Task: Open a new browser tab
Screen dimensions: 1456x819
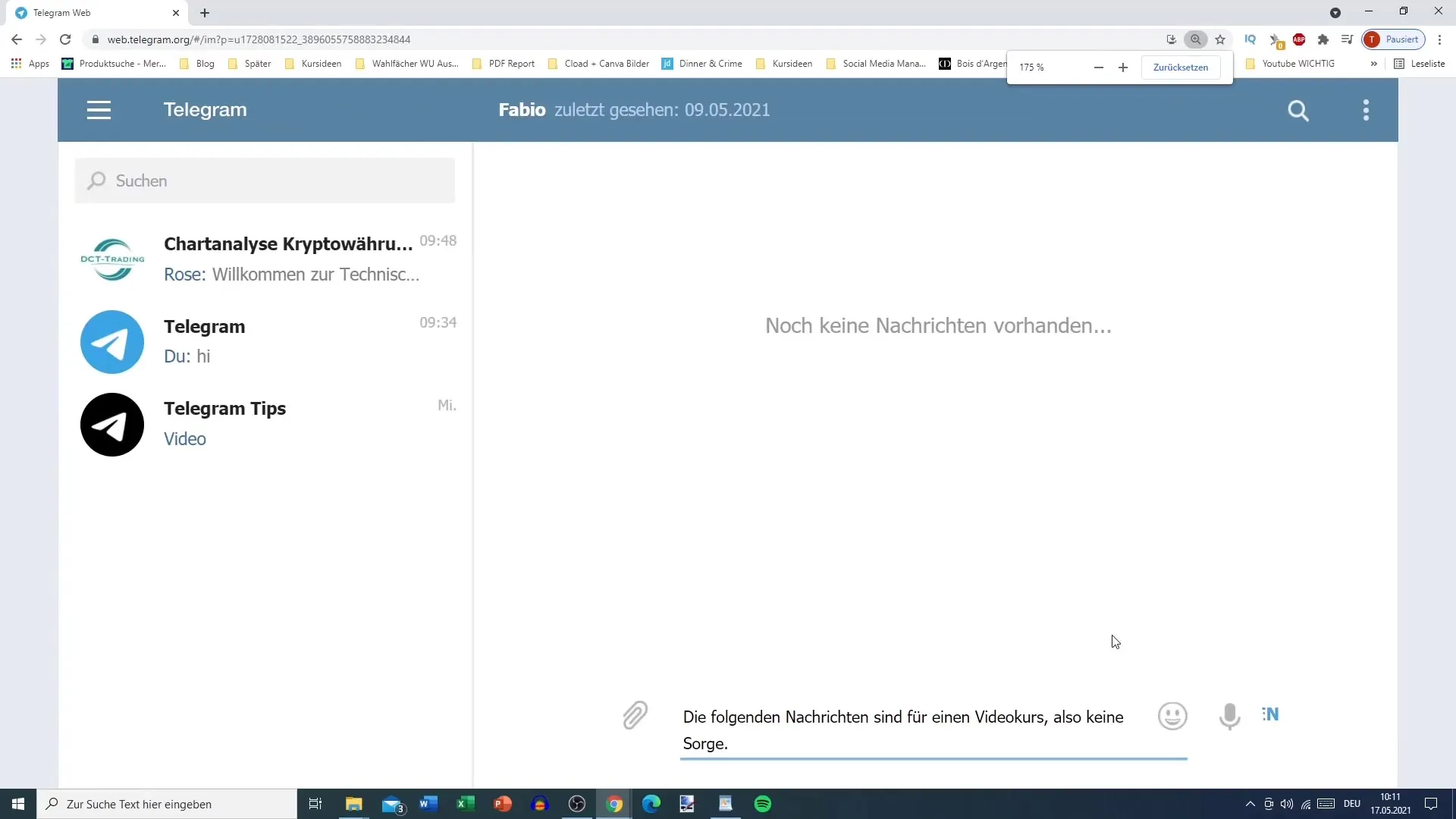Action: click(205, 13)
